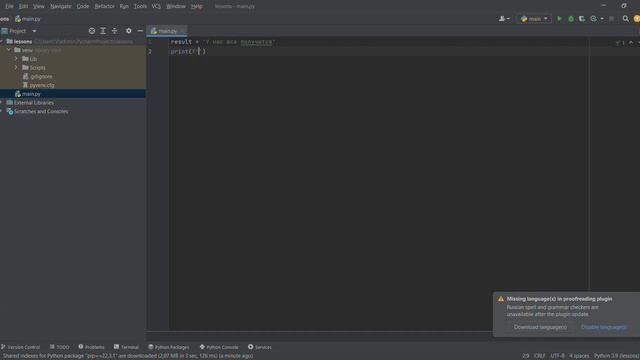640x360 pixels.
Task: Open the Version Control tool window
Action: click(20, 347)
